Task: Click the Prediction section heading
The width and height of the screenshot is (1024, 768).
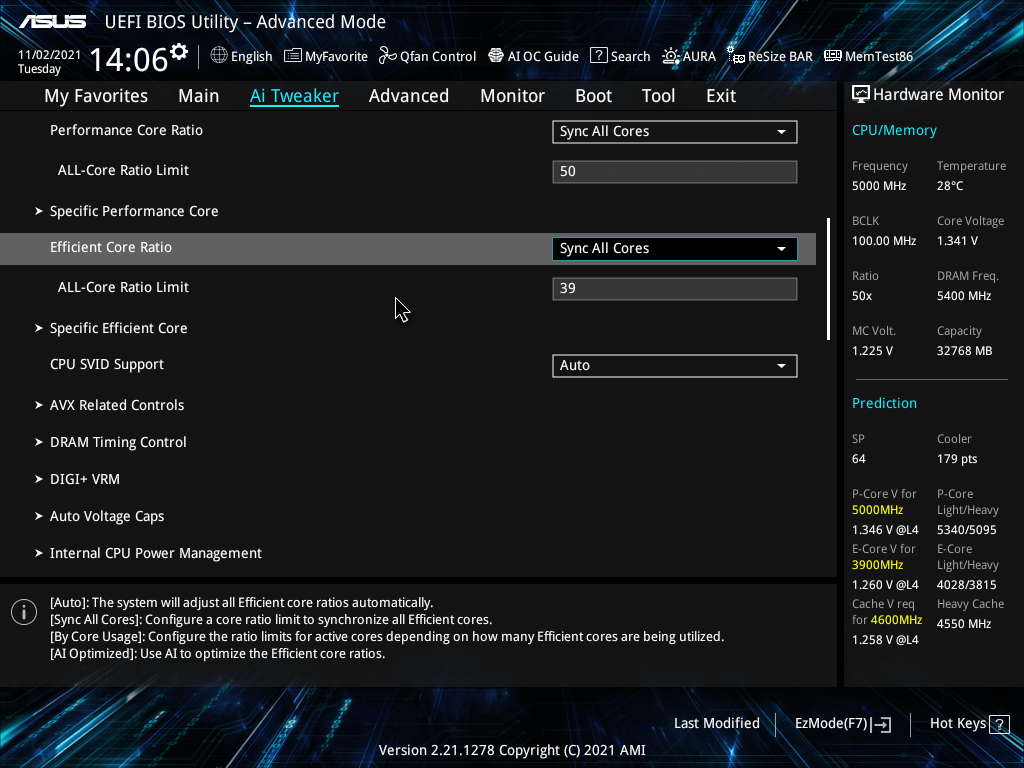Action: point(884,403)
